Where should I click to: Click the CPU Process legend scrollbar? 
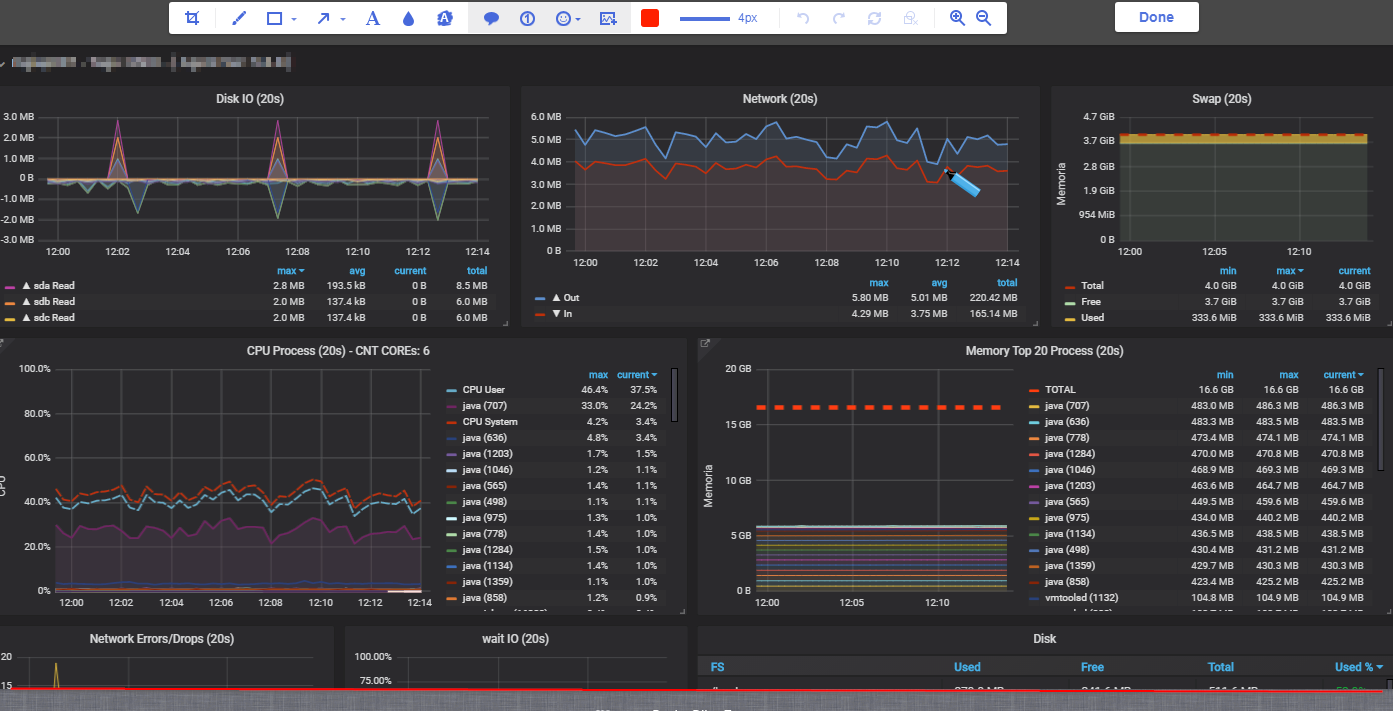(675, 395)
